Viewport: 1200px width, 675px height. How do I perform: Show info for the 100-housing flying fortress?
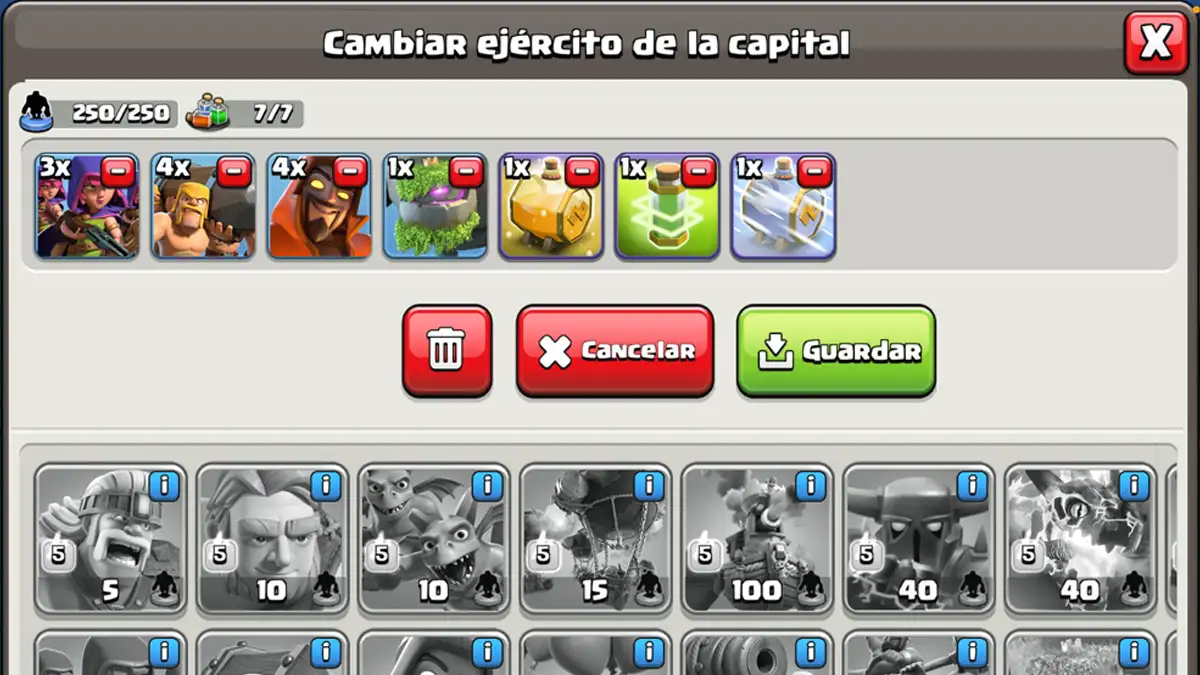(x=812, y=486)
